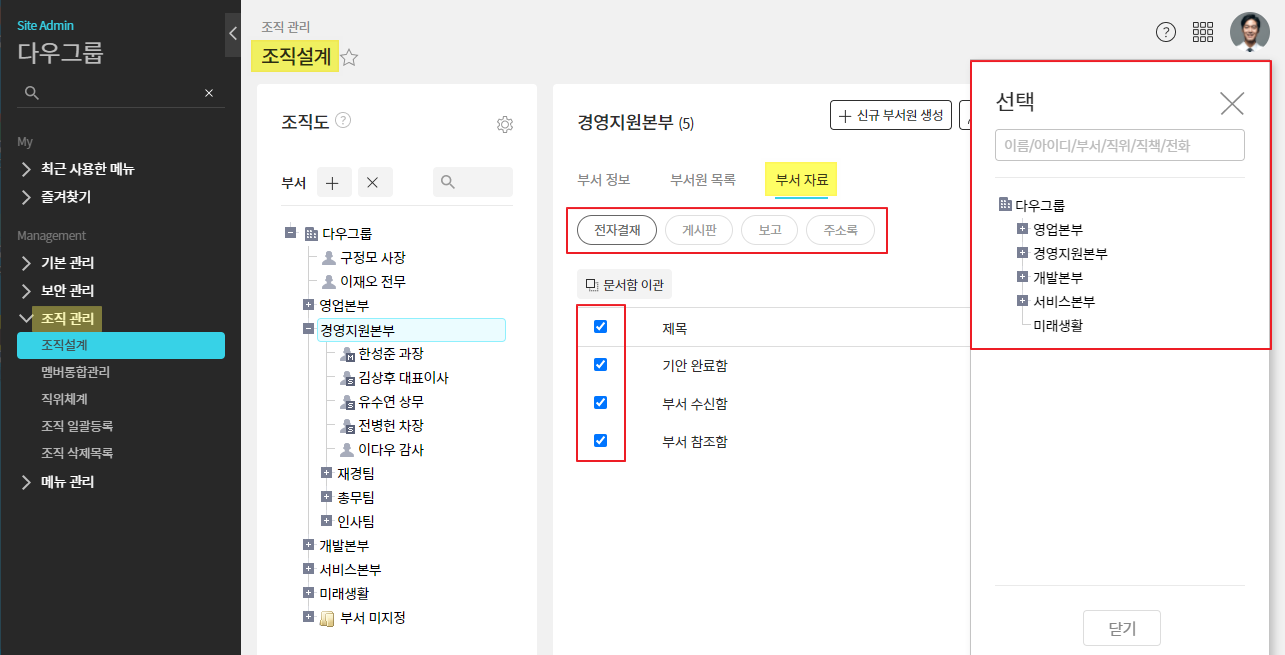This screenshot has height=655, width=1285.
Task: Select the 게시판 filter tab
Action: (x=698, y=230)
